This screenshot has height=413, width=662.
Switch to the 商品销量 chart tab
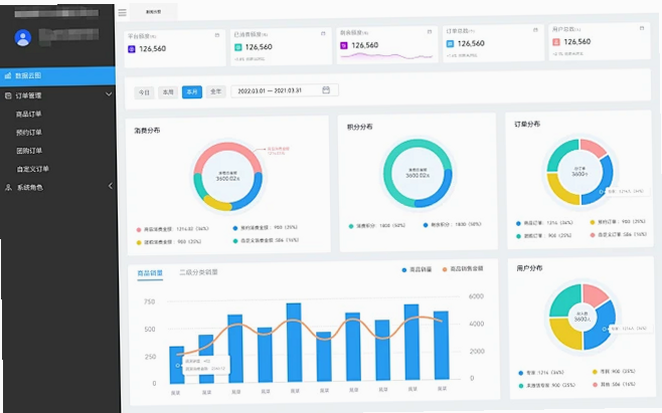pyautogui.click(x=150, y=273)
